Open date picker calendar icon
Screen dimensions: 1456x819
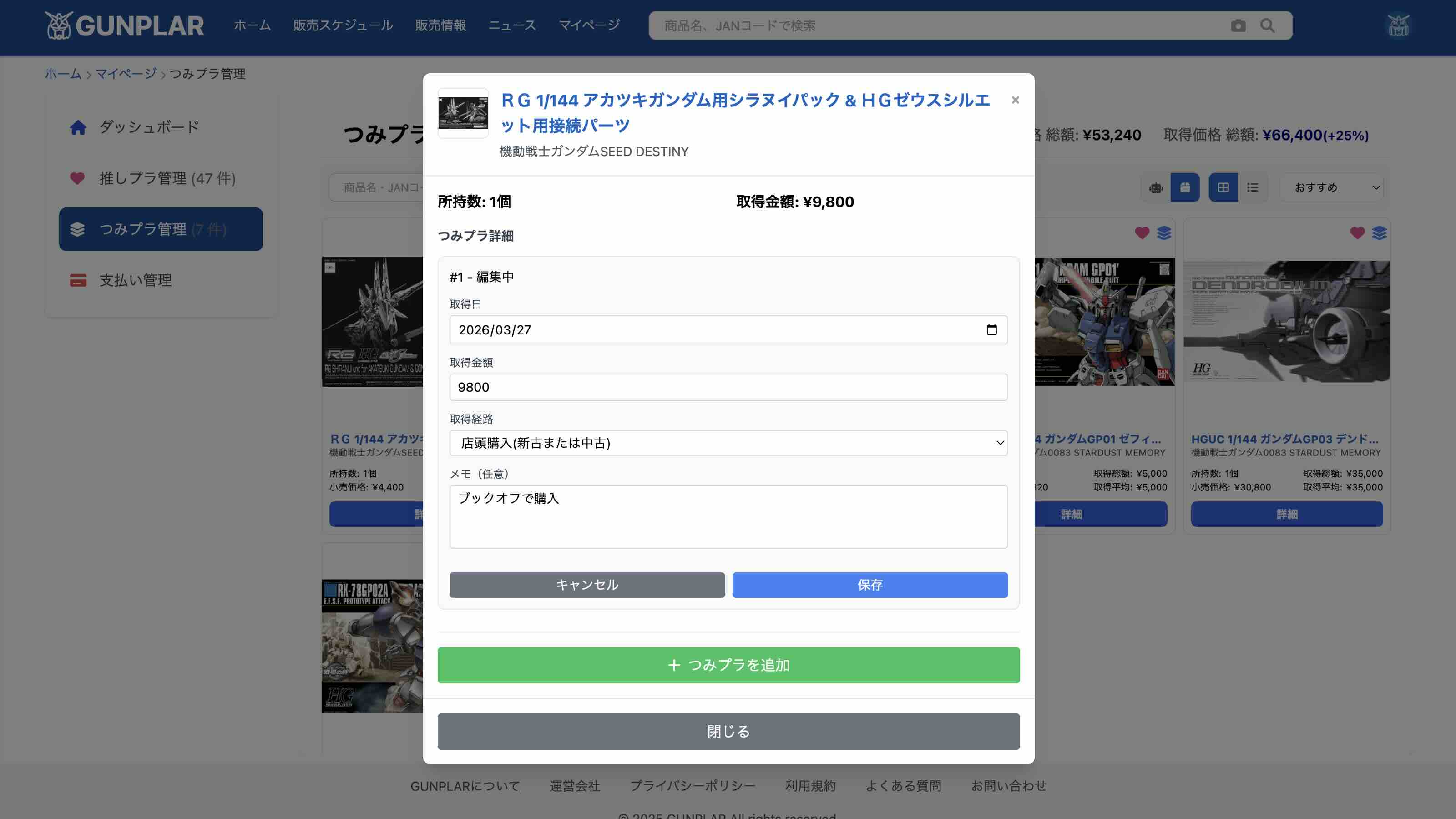click(991, 329)
